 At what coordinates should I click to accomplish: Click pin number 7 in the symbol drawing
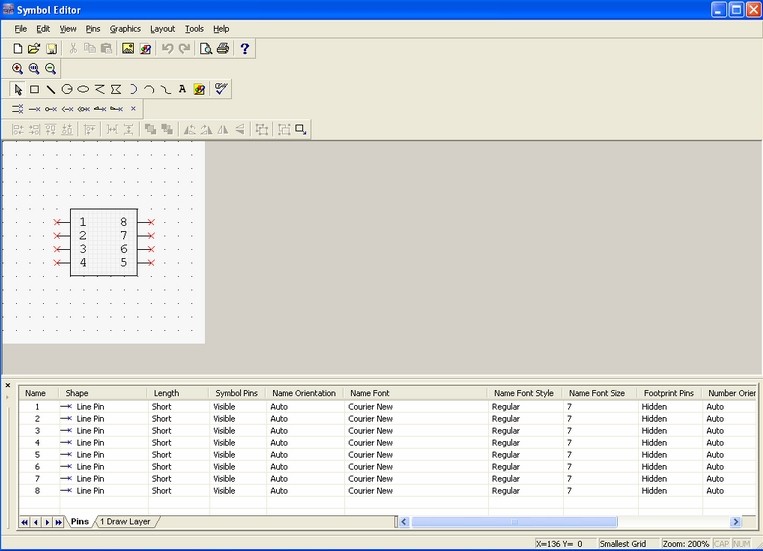124,236
